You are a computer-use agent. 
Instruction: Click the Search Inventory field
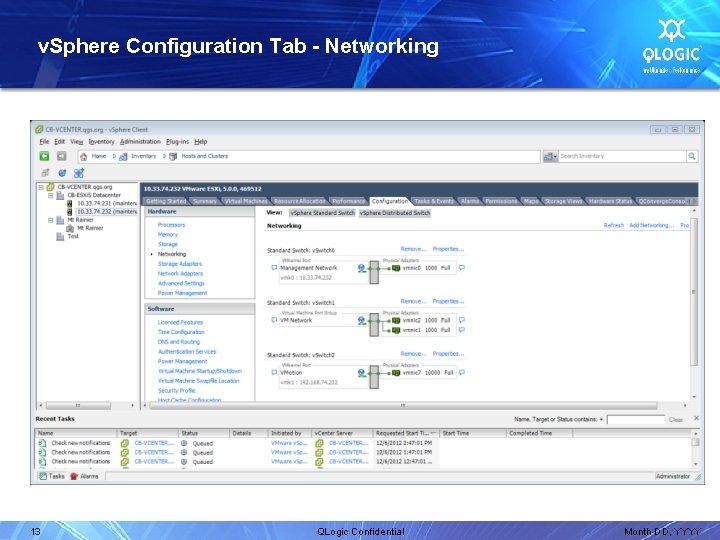pos(622,156)
